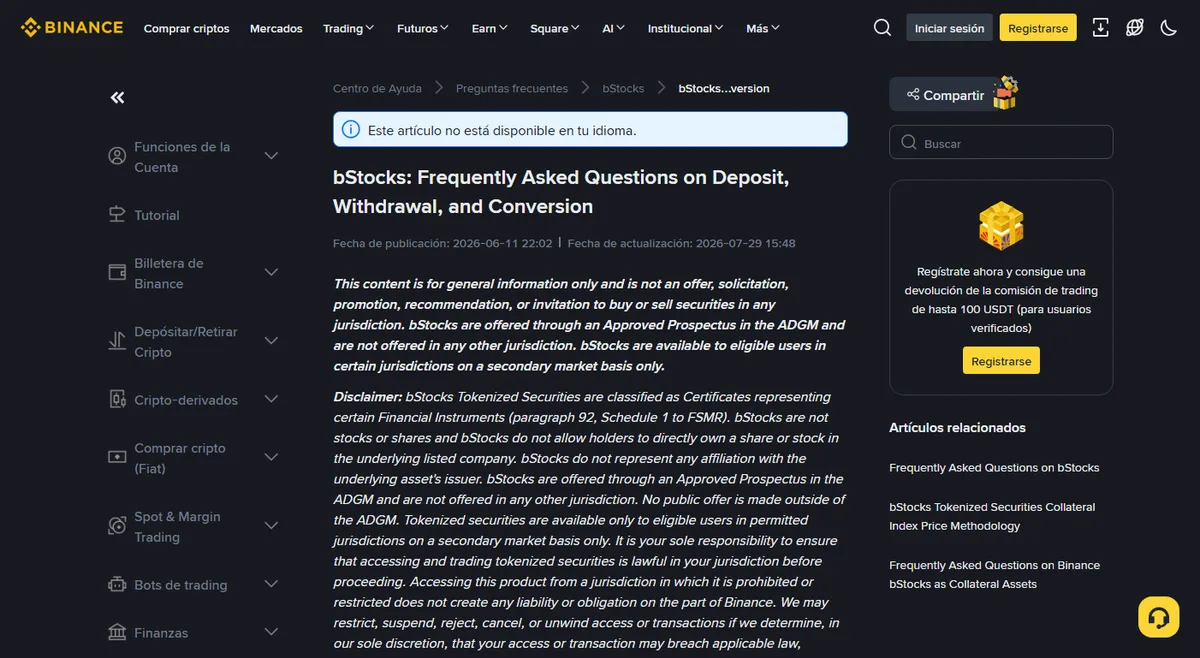
Task: Go to Mercados in top navigation
Action: coord(276,28)
